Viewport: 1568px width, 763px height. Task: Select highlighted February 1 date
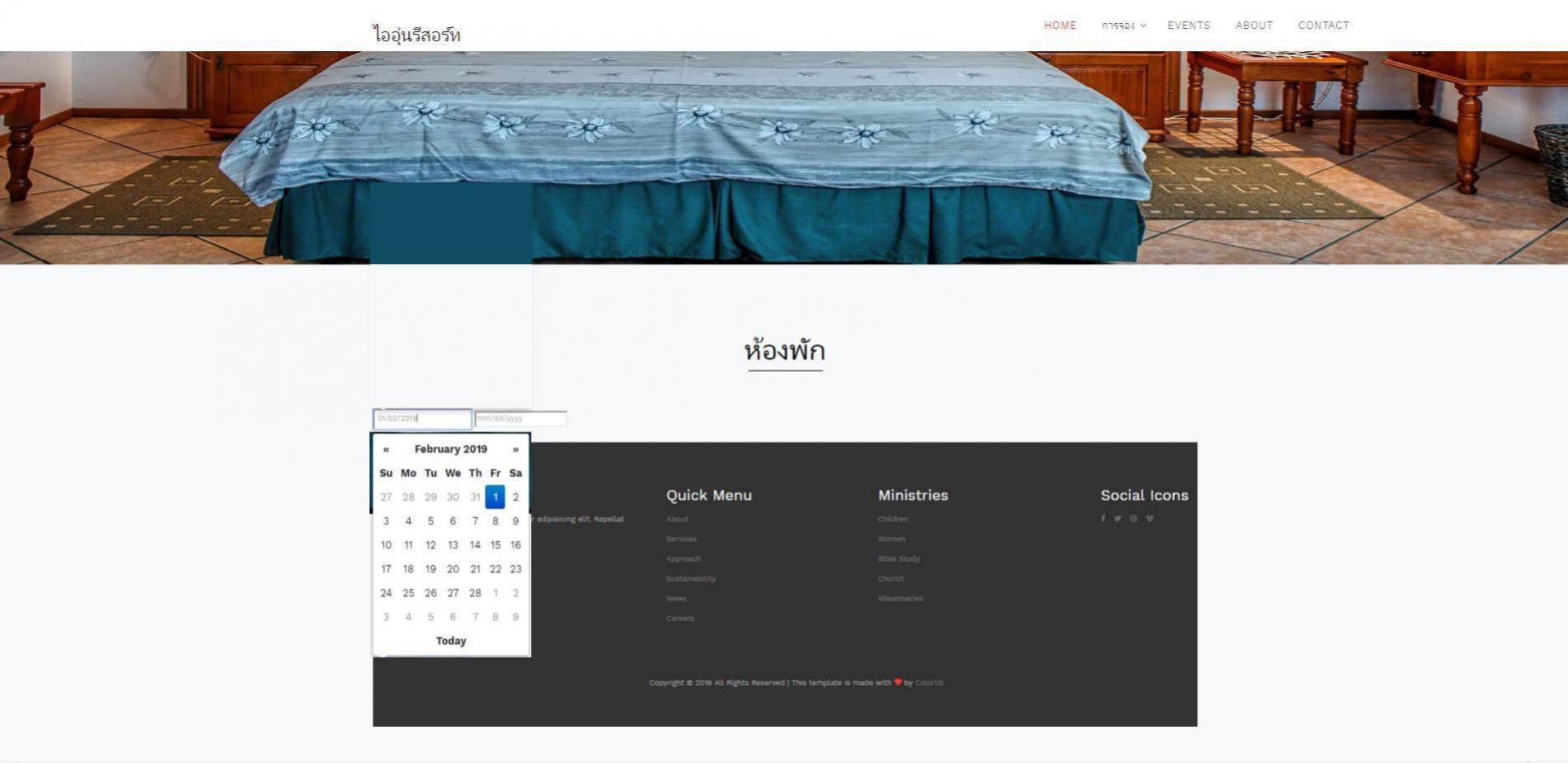pyautogui.click(x=495, y=497)
